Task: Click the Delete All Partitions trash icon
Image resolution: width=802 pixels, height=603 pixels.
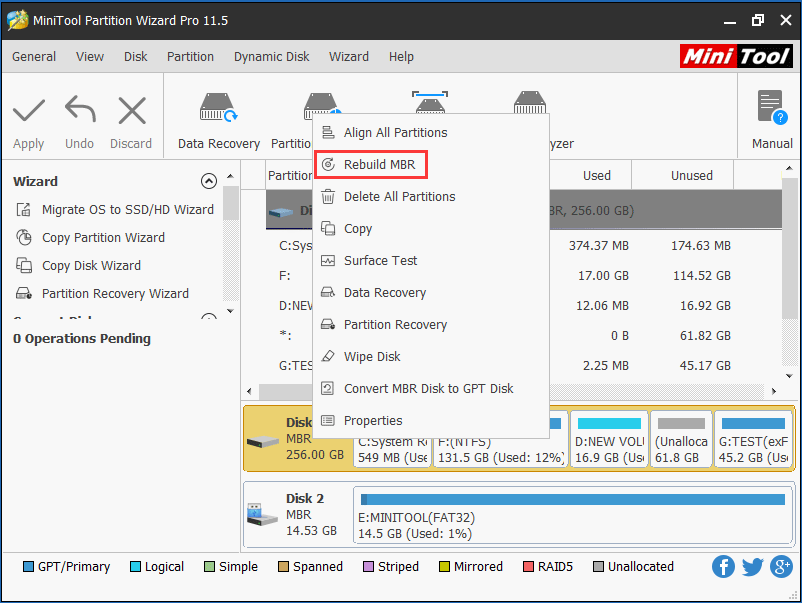Action: [328, 196]
